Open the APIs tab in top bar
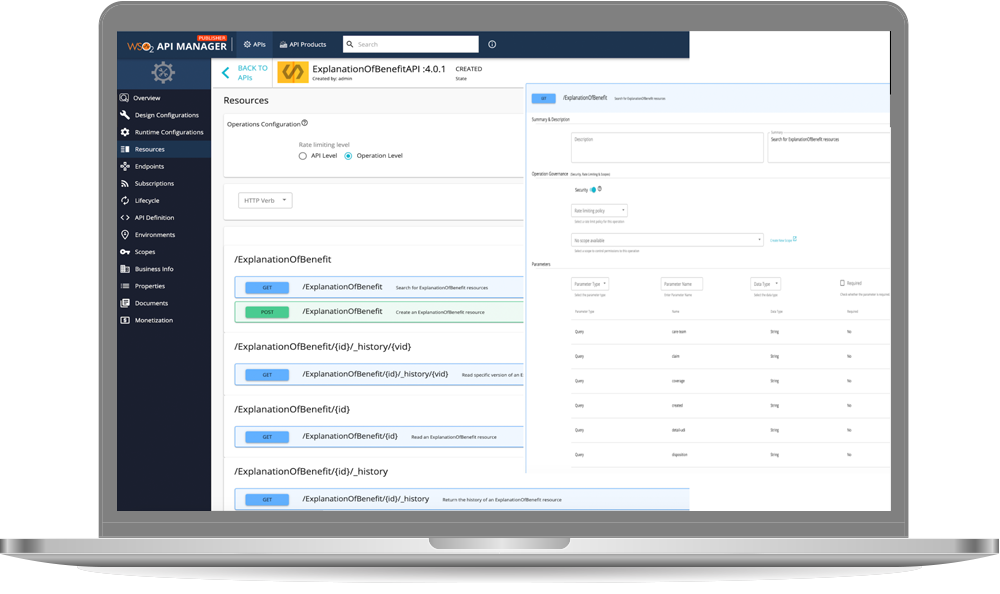This screenshot has height=594, width=1000. (x=254, y=45)
